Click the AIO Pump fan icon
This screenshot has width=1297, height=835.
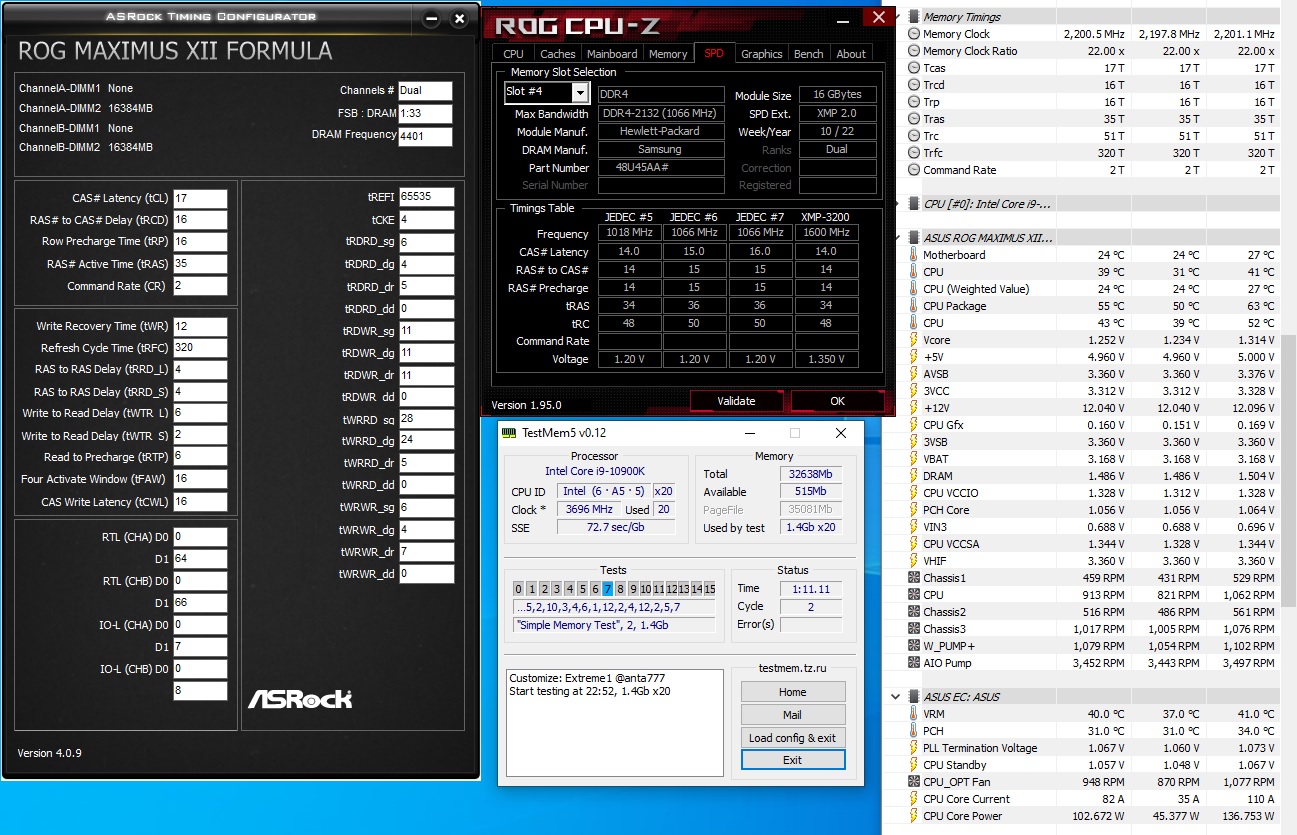[914, 663]
